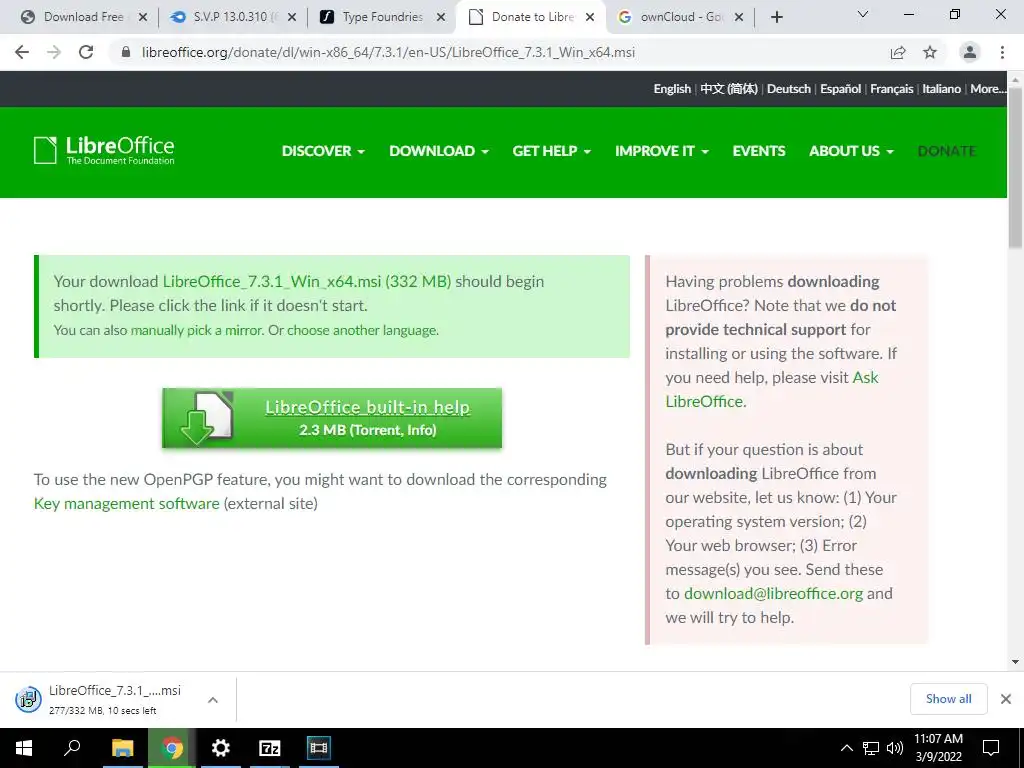Viewport: 1024px width, 768px height.
Task: Open the More... languages link
Action: pos(988,89)
